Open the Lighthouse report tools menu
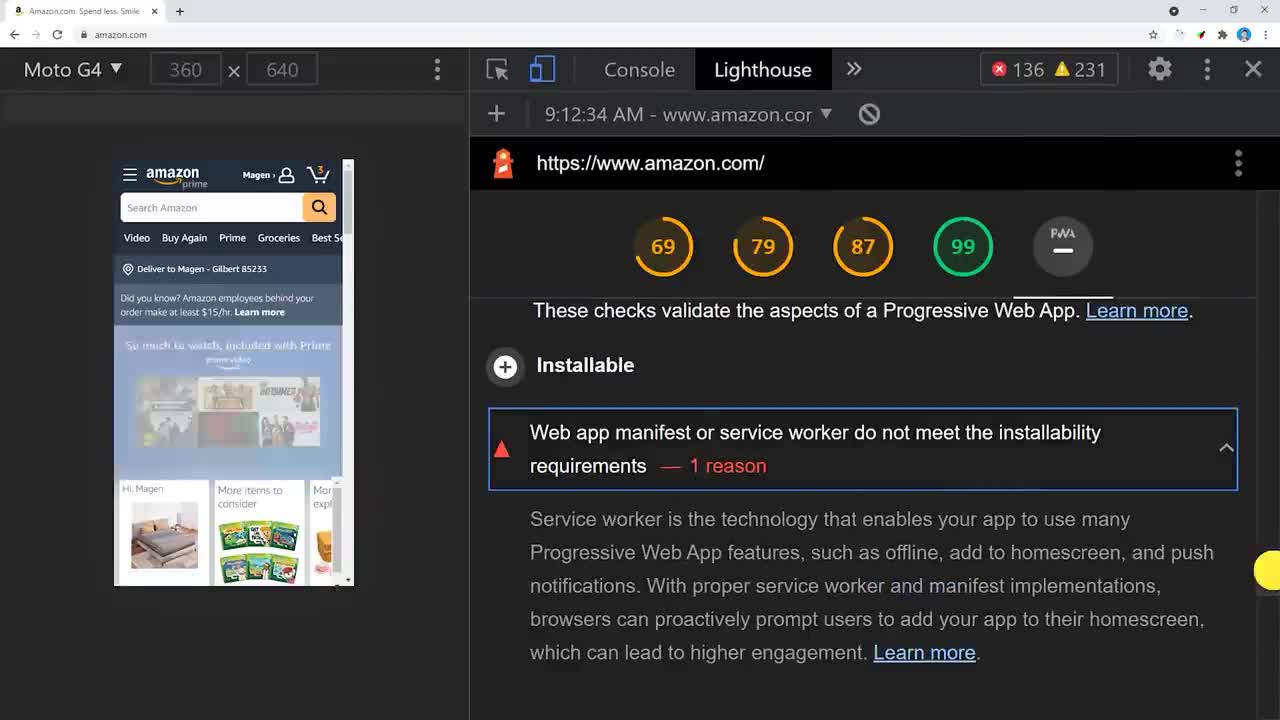 pos(1238,163)
